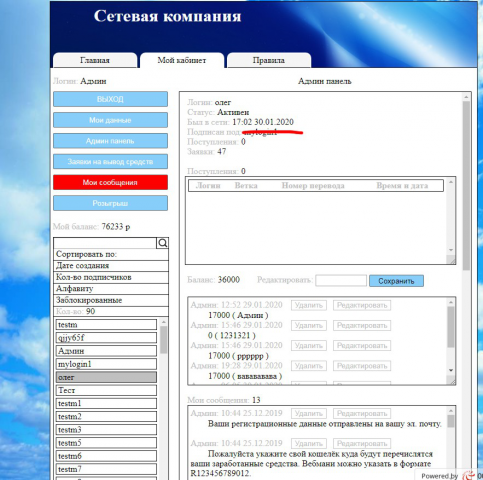Click the Сетевая компания site title
483x480 pixels.
pyautogui.click(x=167, y=16)
